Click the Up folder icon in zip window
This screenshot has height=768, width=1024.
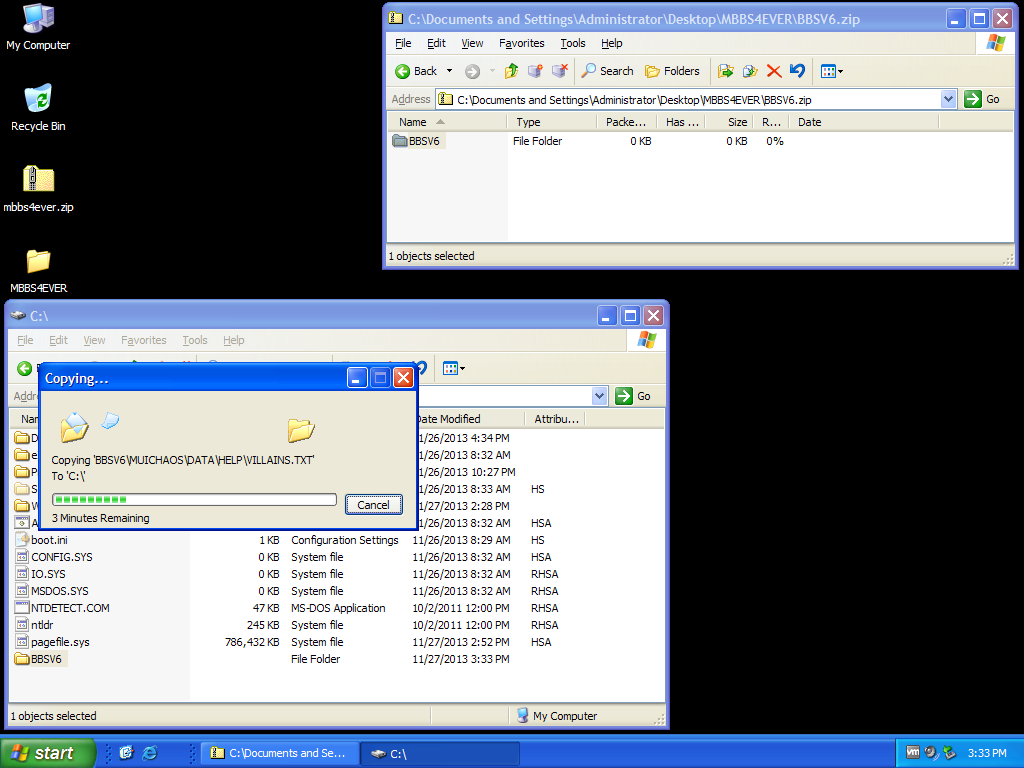512,71
